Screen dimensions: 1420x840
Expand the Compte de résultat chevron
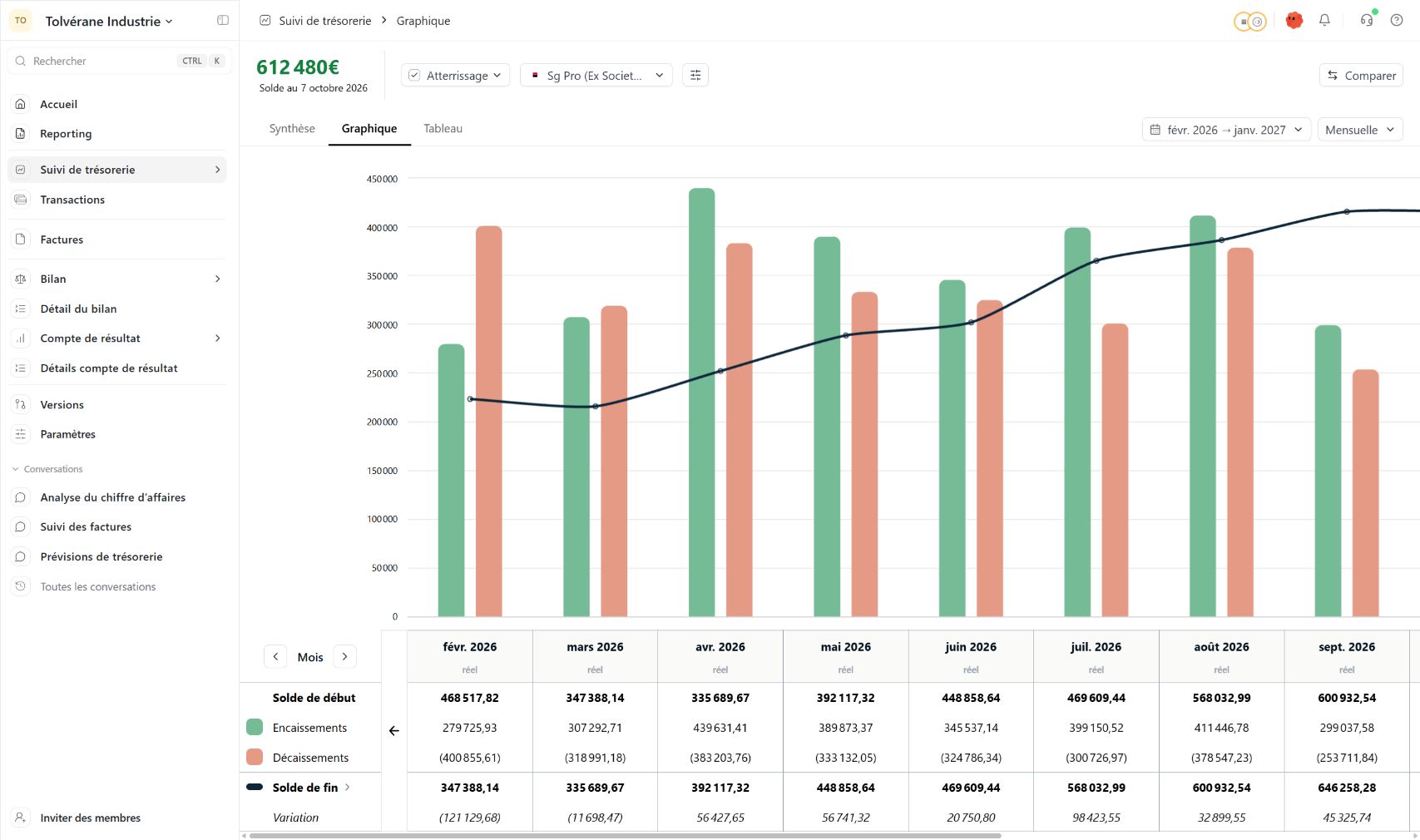pos(218,338)
